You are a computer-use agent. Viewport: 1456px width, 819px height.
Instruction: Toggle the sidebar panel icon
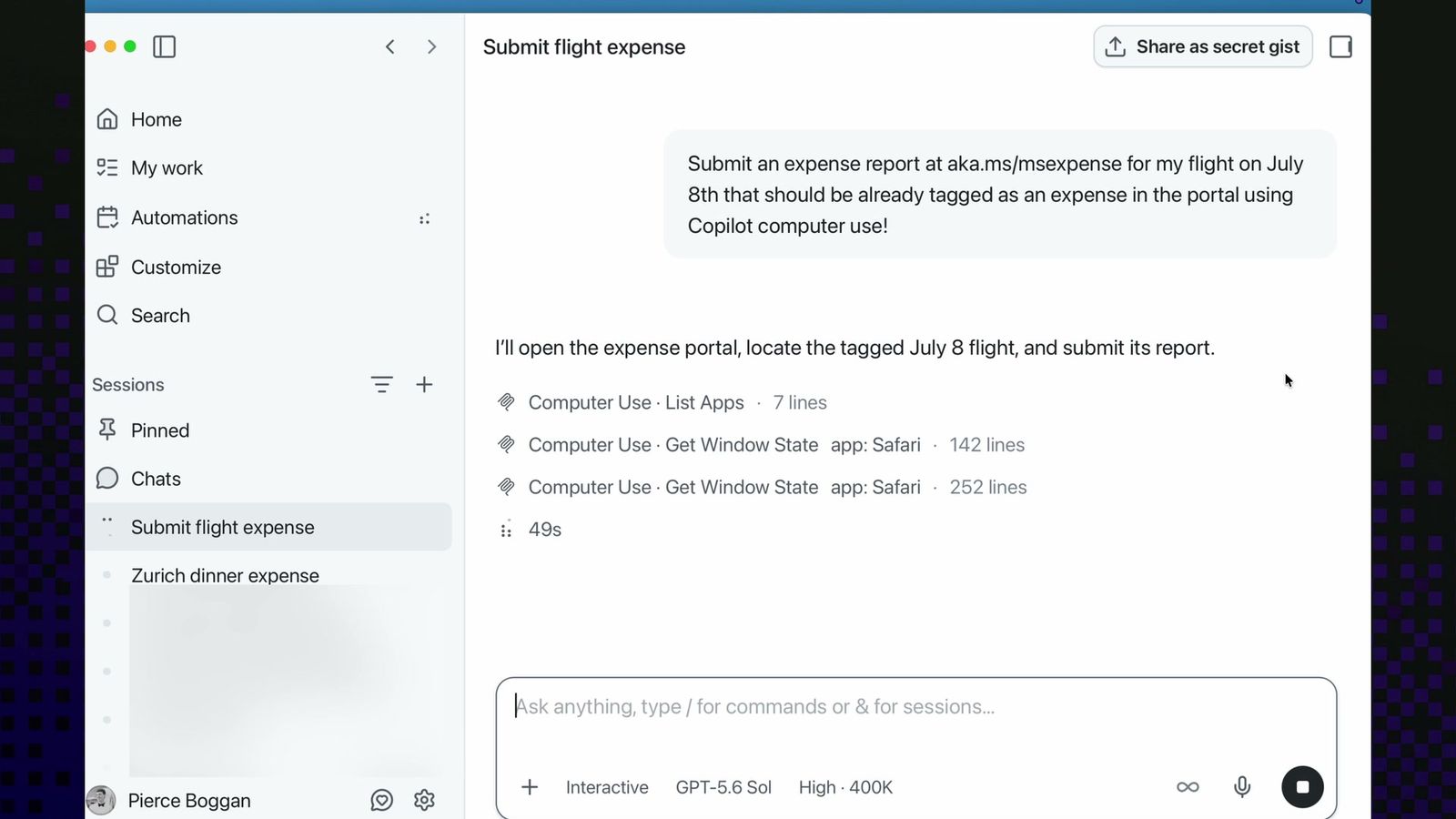click(164, 46)
